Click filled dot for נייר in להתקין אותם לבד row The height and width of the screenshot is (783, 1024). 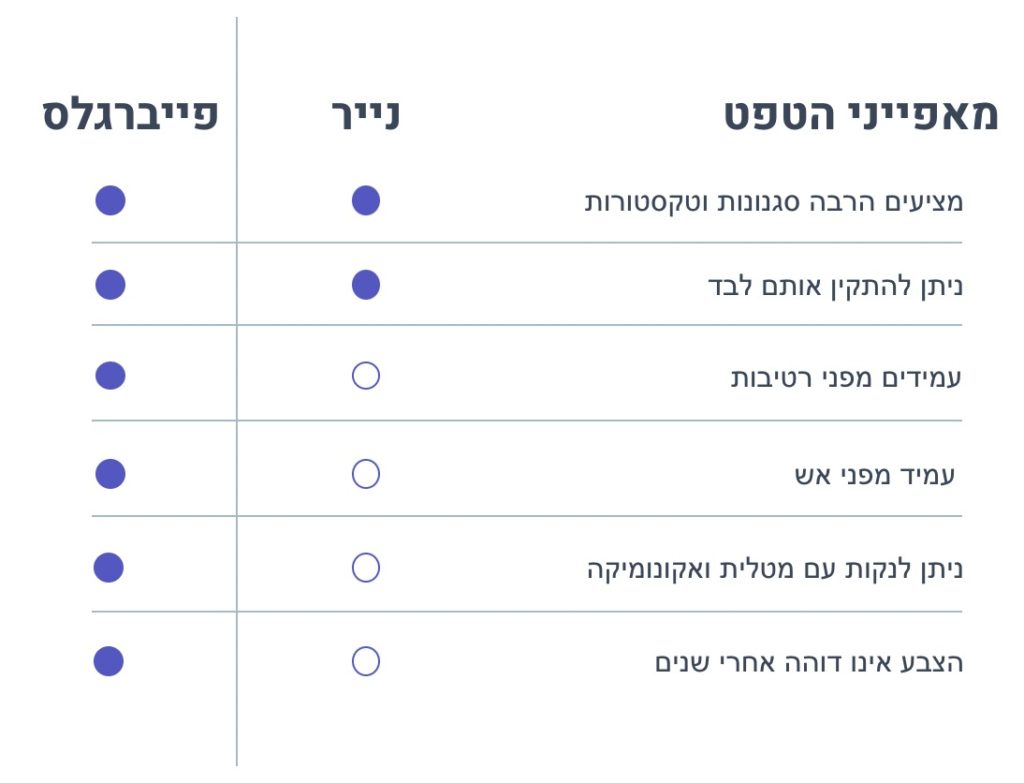(366, 285)
